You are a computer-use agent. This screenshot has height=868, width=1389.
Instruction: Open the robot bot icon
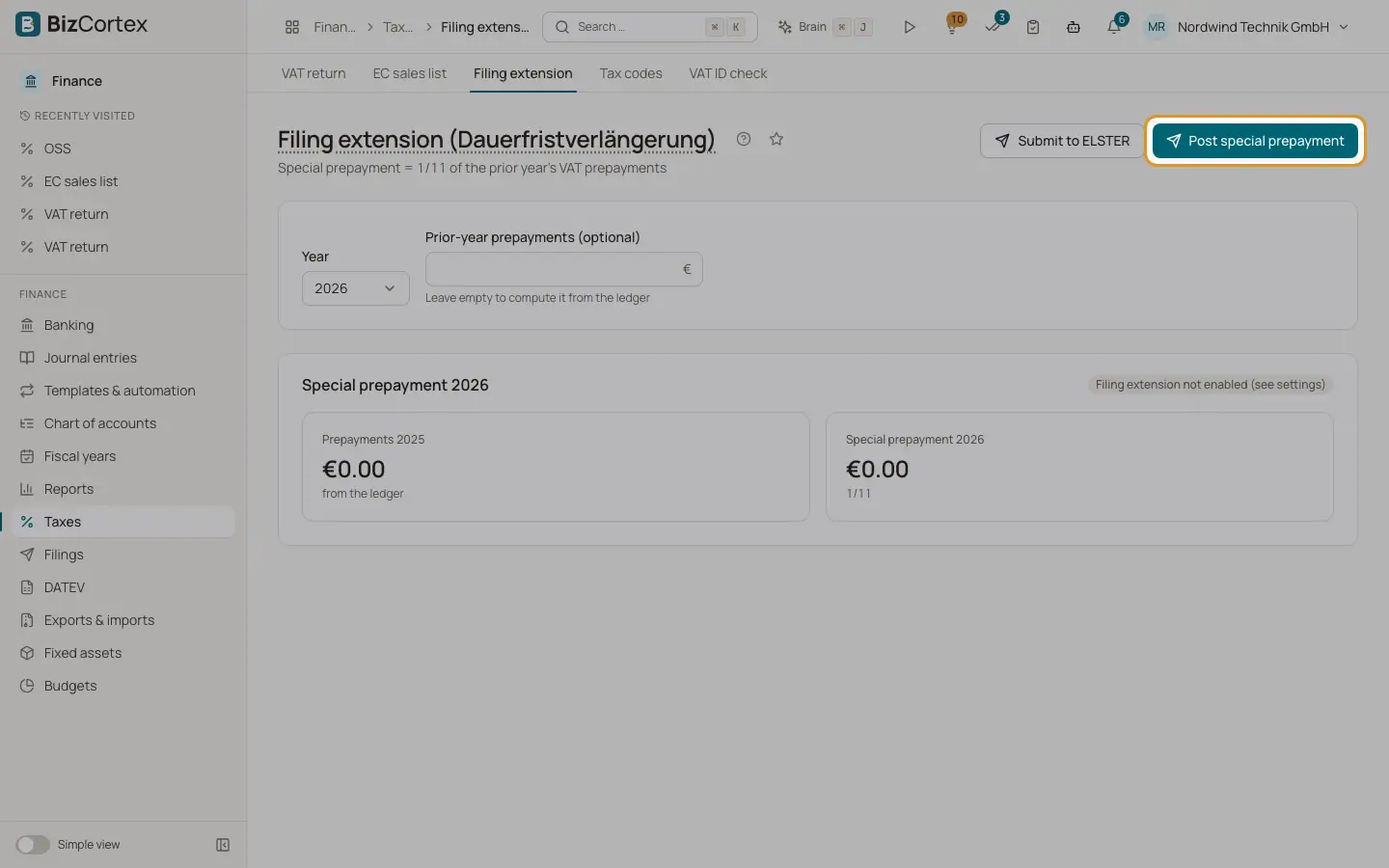click(x=1074, y=27)
